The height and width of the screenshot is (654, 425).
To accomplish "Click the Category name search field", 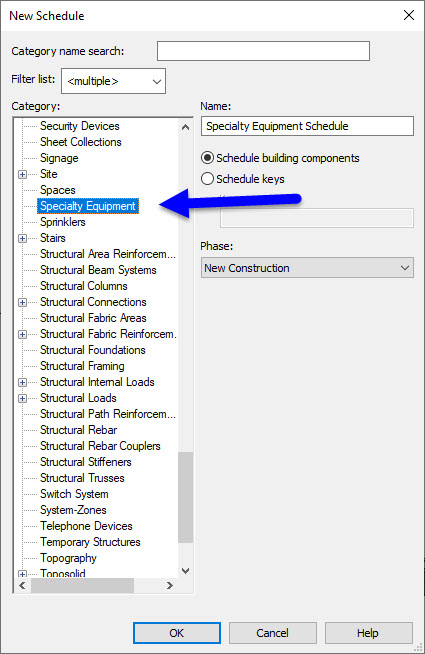I will 264,51.
